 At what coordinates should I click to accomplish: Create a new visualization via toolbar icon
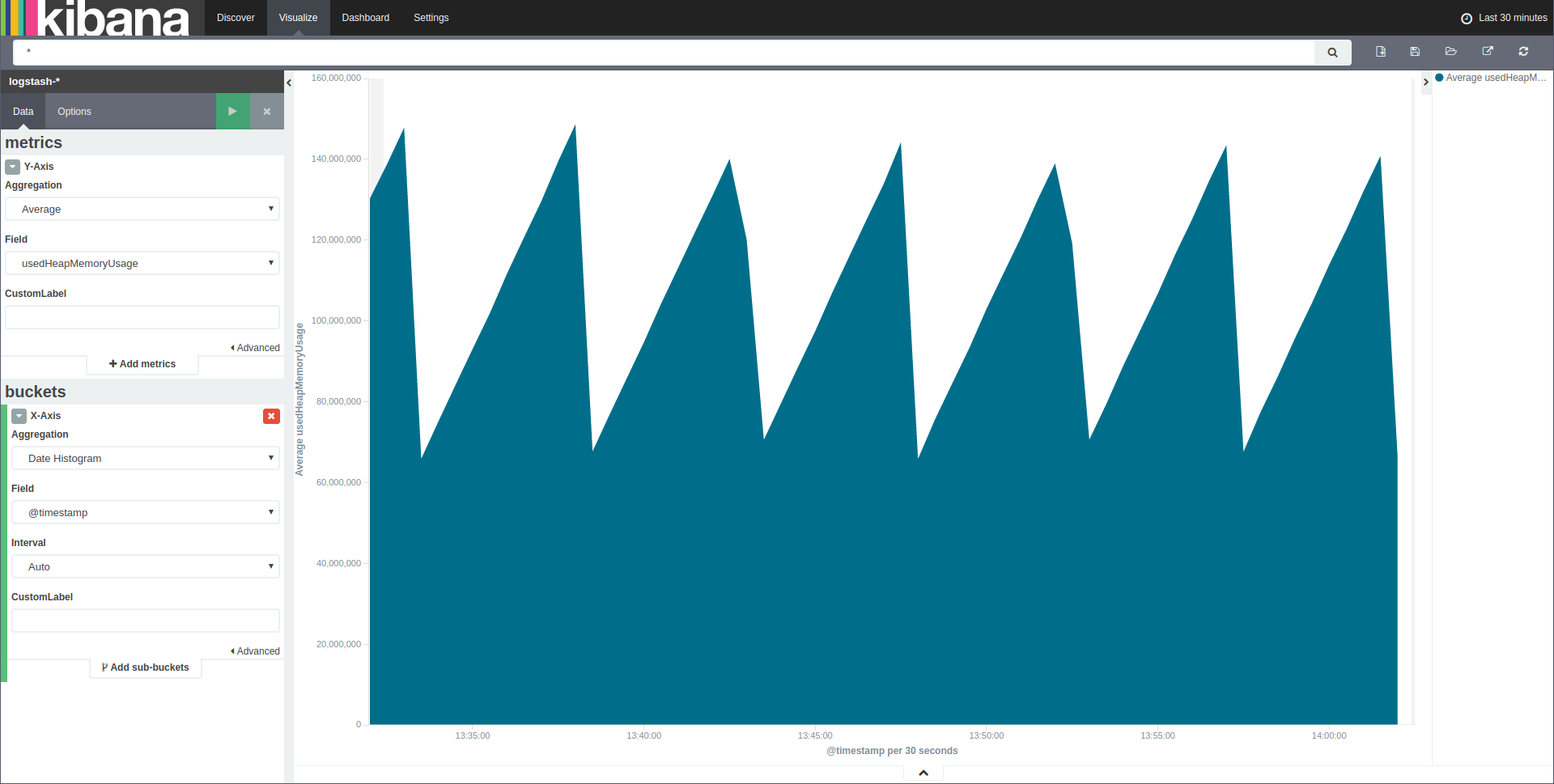1381,52
